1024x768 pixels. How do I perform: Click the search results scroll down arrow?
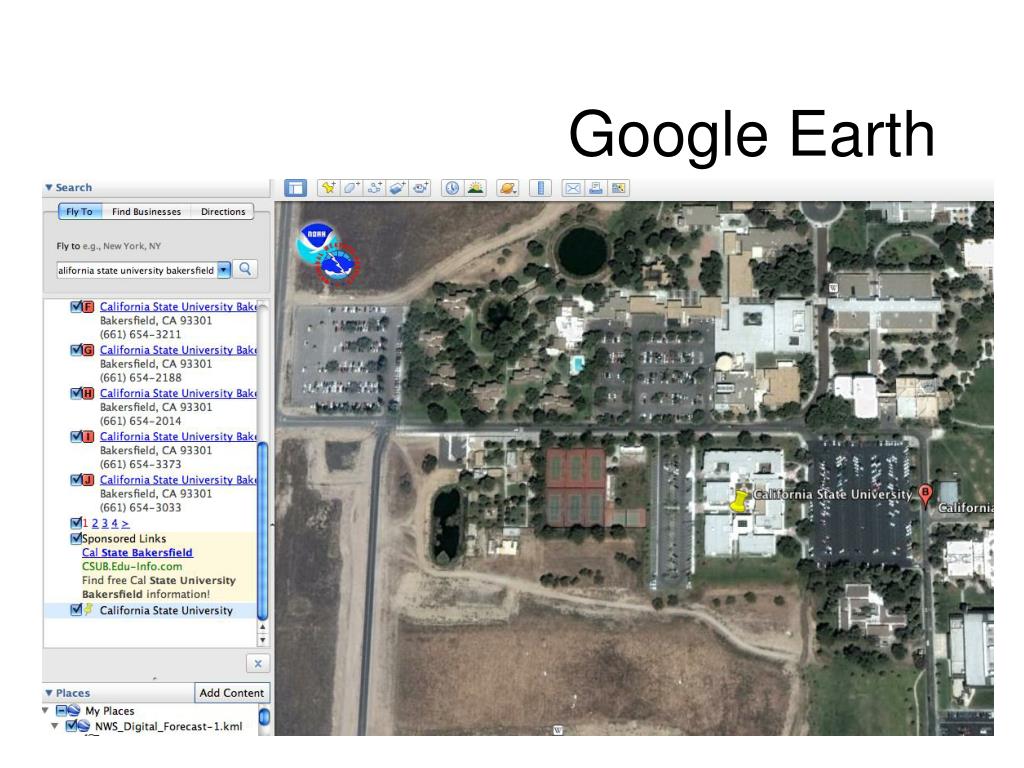[x=263, y=640]
